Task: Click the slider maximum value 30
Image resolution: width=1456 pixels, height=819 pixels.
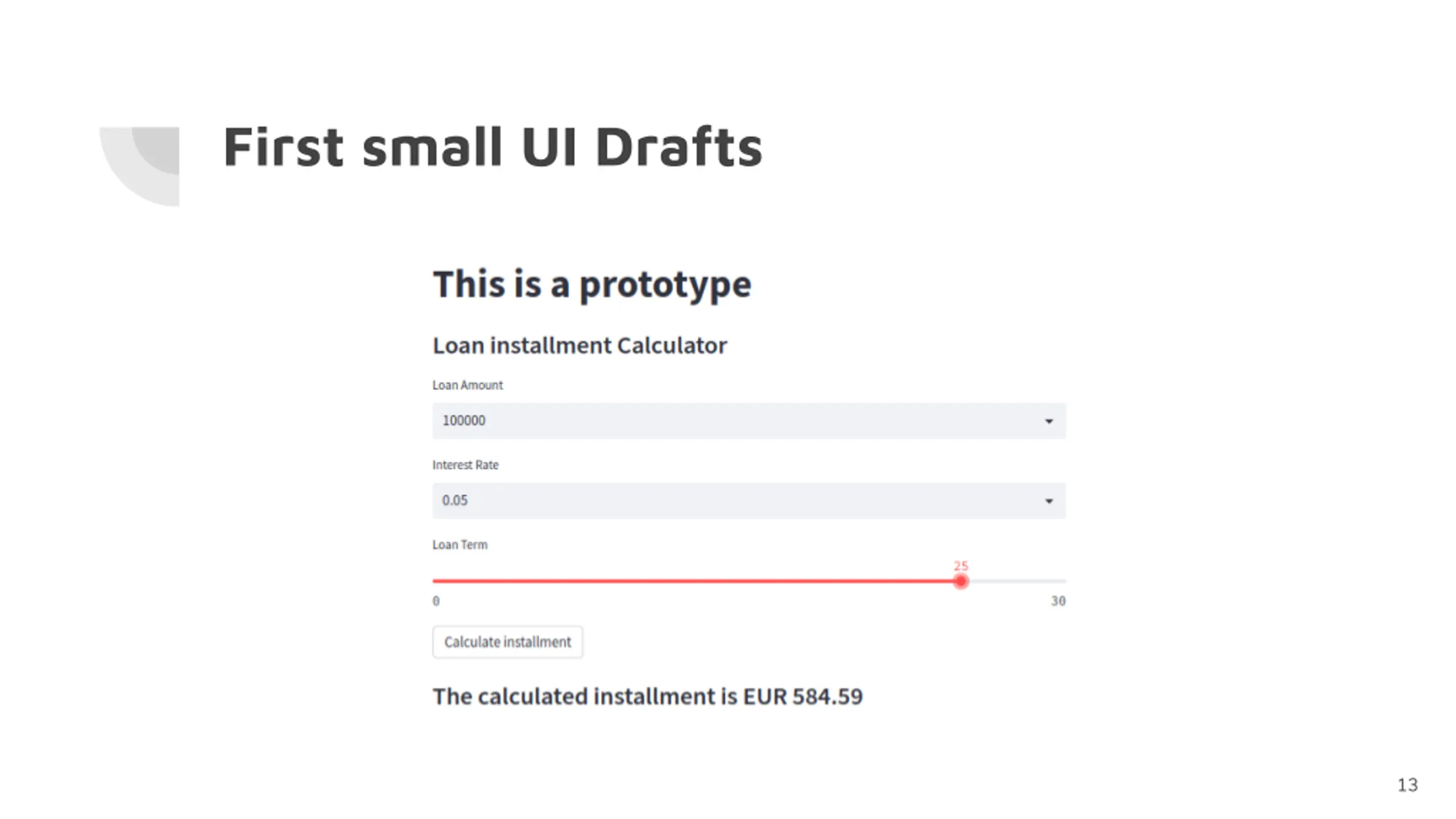Action: click(1058, 601)
